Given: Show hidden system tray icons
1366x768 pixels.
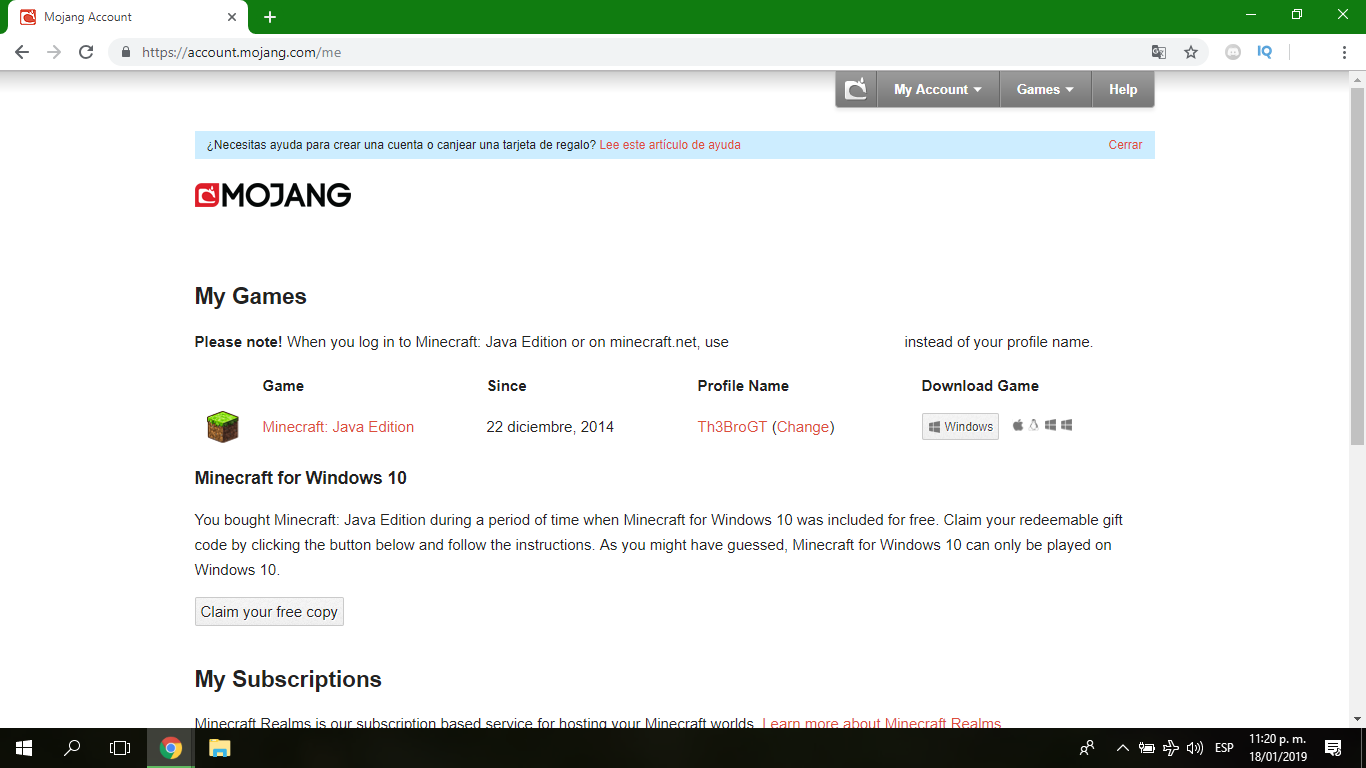Looking at the screenshot, I should tap(1123, 748).
